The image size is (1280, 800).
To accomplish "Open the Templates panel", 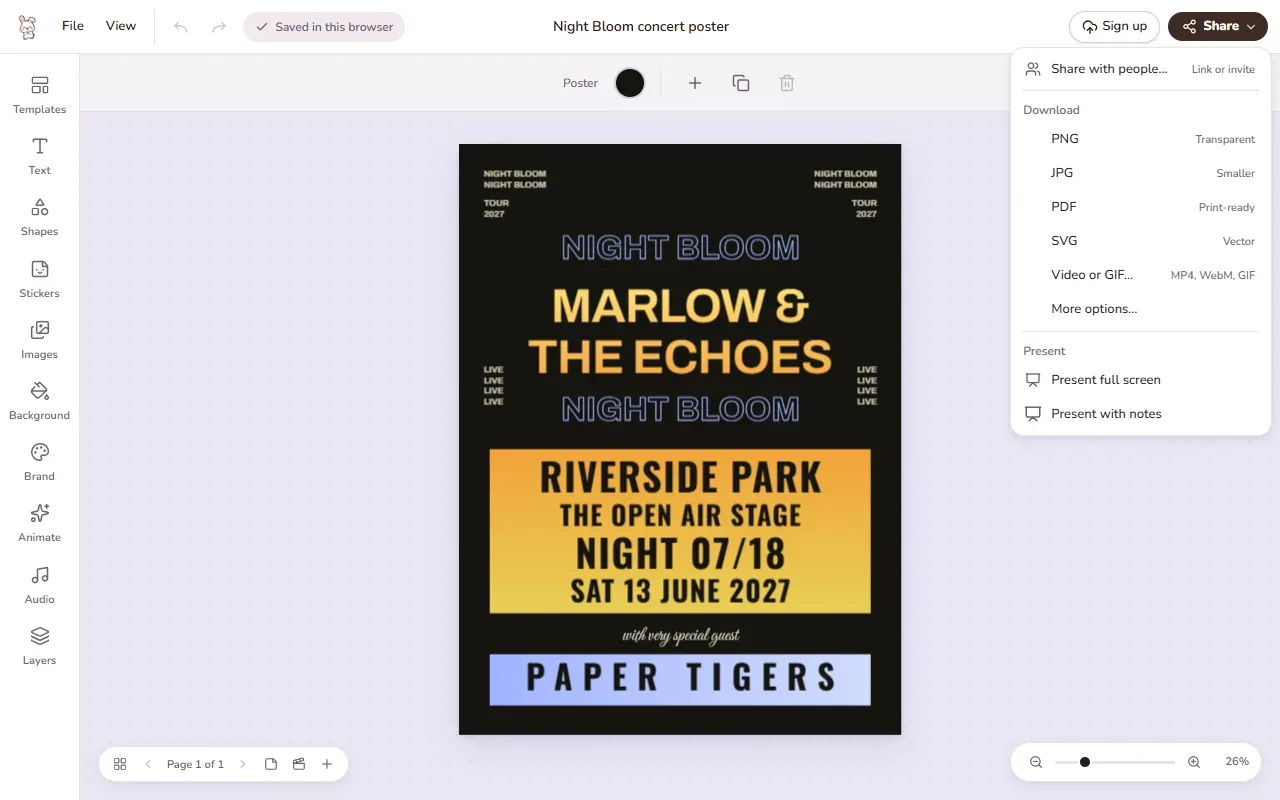I will tap(39, 95).
